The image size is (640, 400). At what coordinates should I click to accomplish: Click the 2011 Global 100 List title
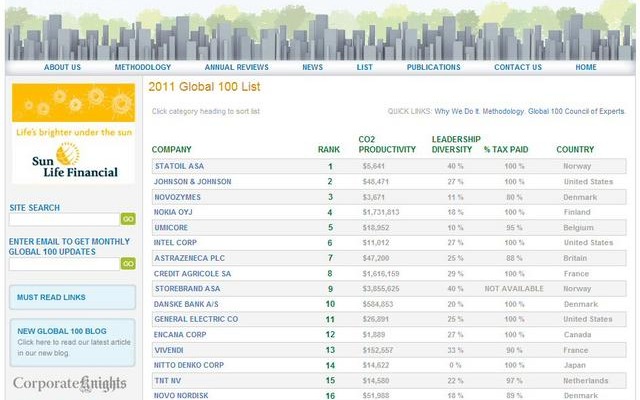[204, 87]
